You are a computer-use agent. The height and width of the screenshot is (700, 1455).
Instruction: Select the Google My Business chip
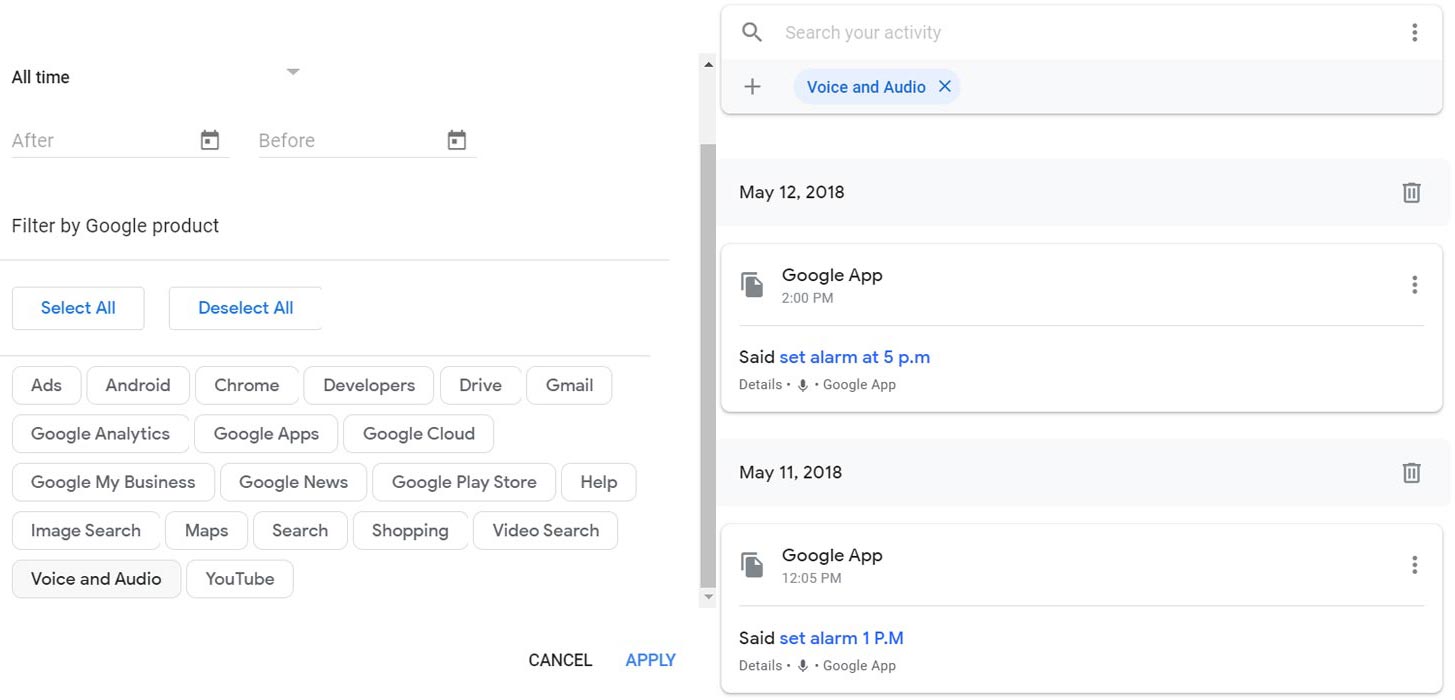113,482
